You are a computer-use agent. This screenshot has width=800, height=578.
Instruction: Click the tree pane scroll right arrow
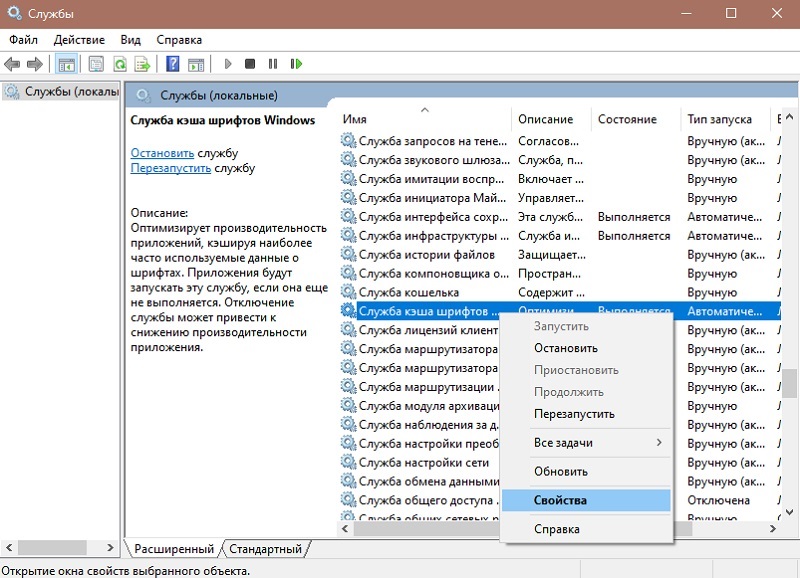click(x=110, y=548)
